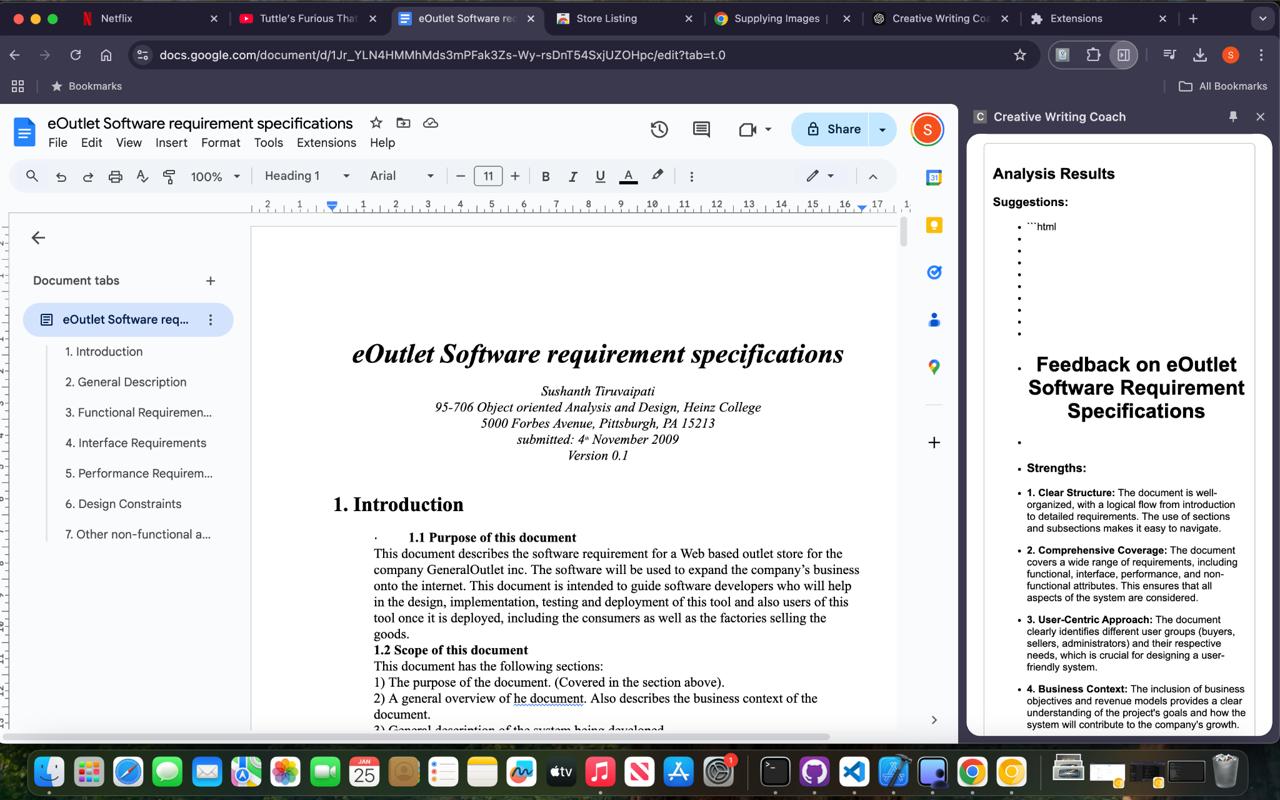
Task: Open the Insert menu
Action: 171,142
